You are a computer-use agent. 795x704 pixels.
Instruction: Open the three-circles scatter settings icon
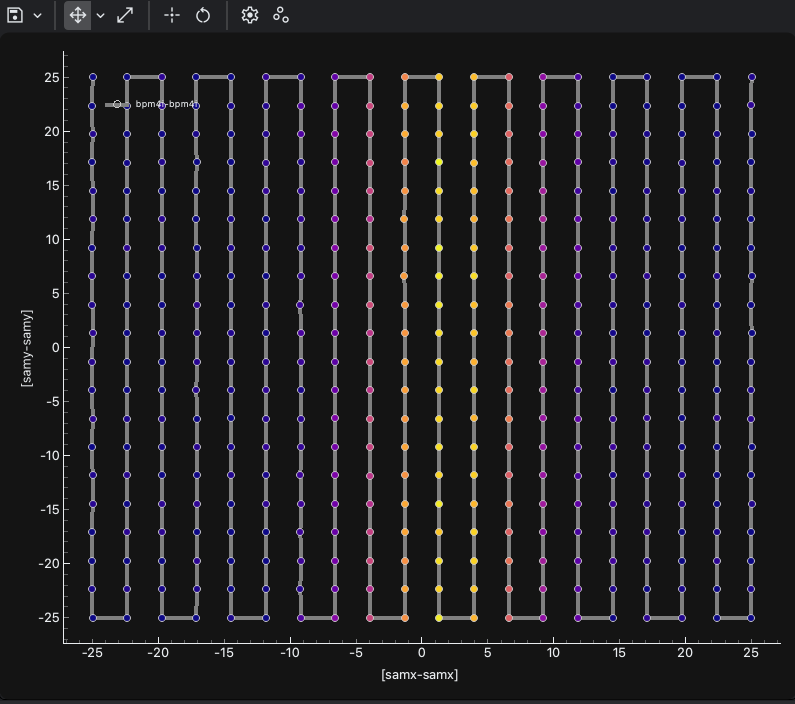[281, 16]
